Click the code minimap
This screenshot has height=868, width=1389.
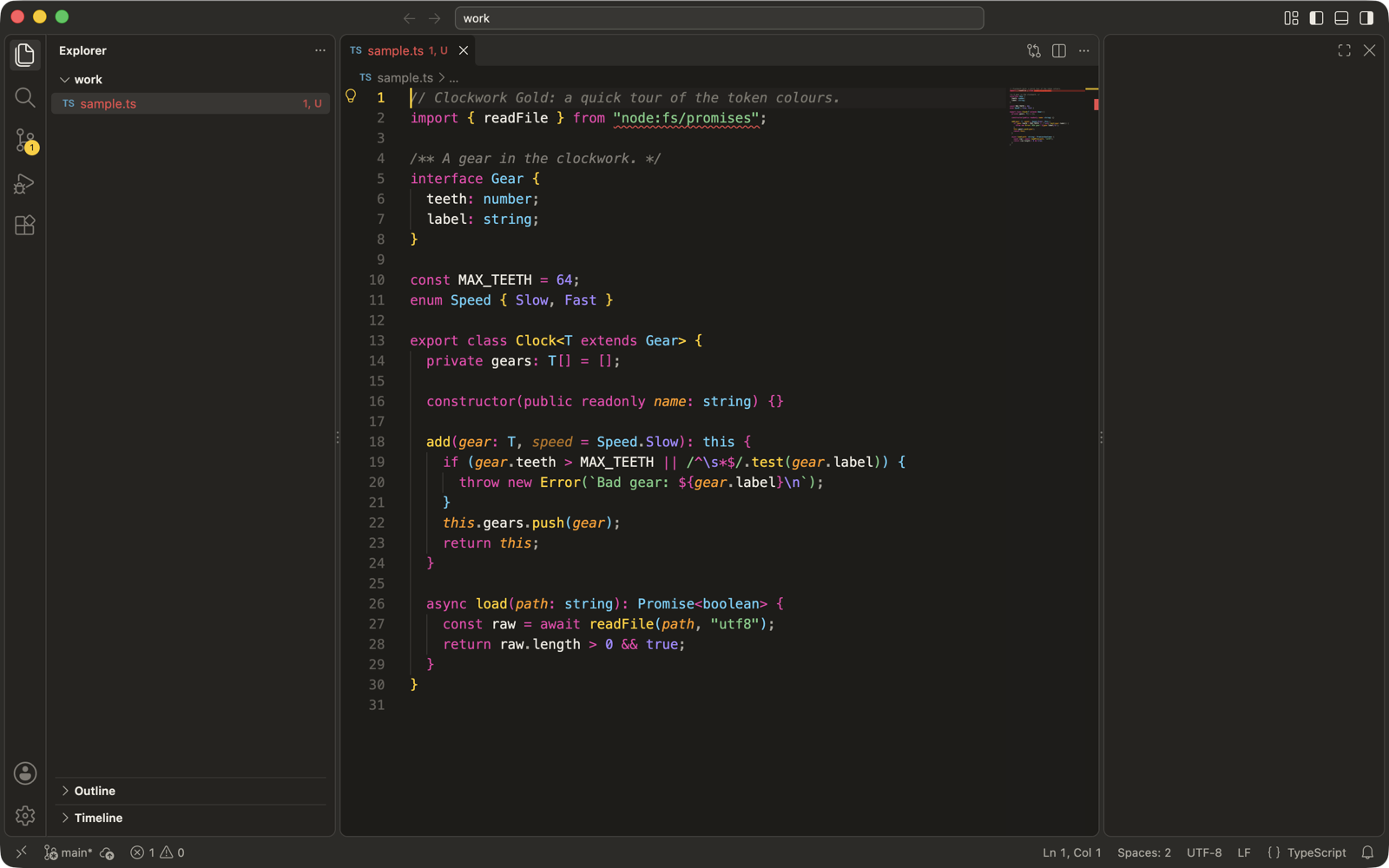(x=1045, y=115)
